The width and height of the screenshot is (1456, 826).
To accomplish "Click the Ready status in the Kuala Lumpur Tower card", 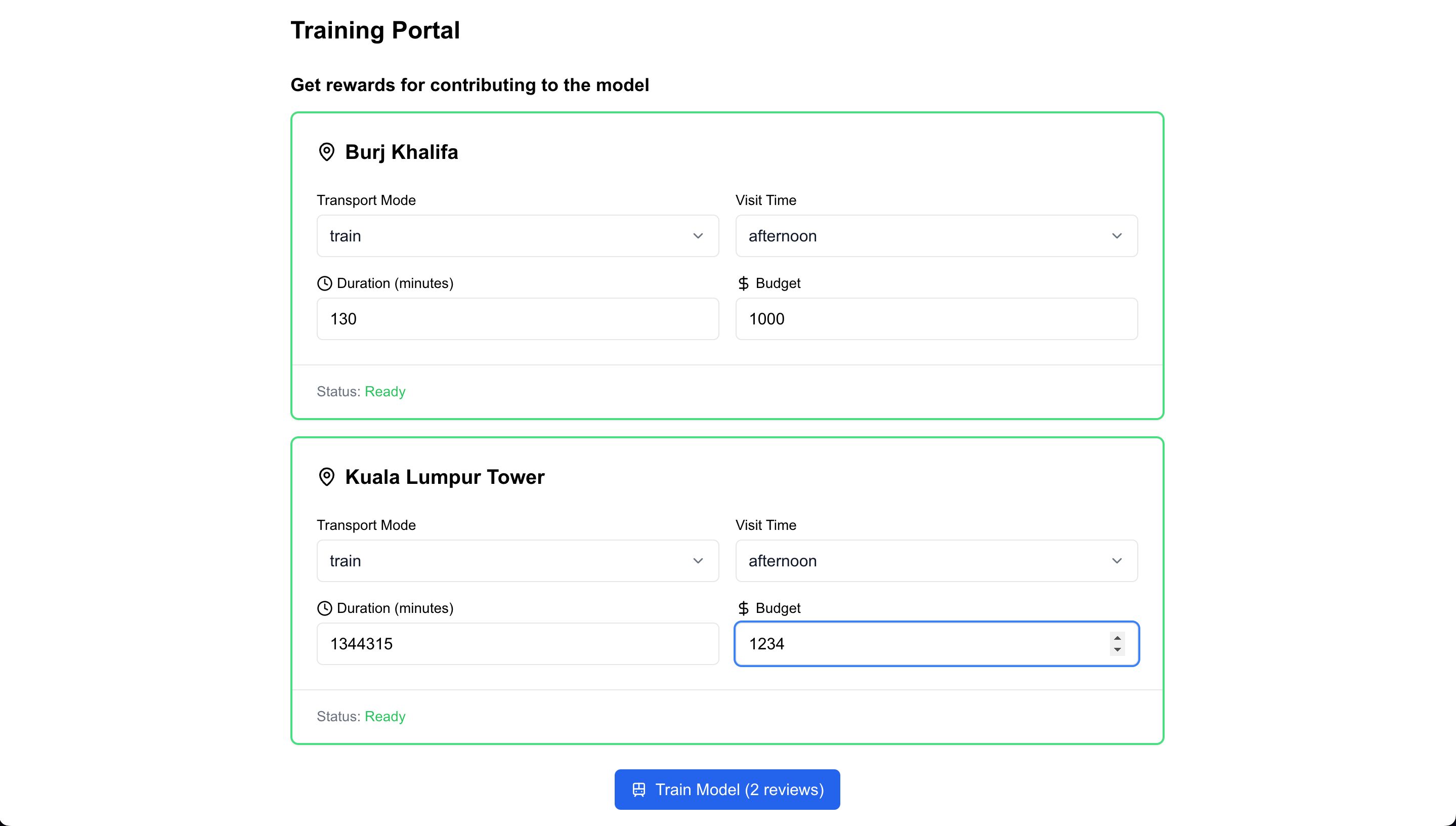I will (385, 717).
